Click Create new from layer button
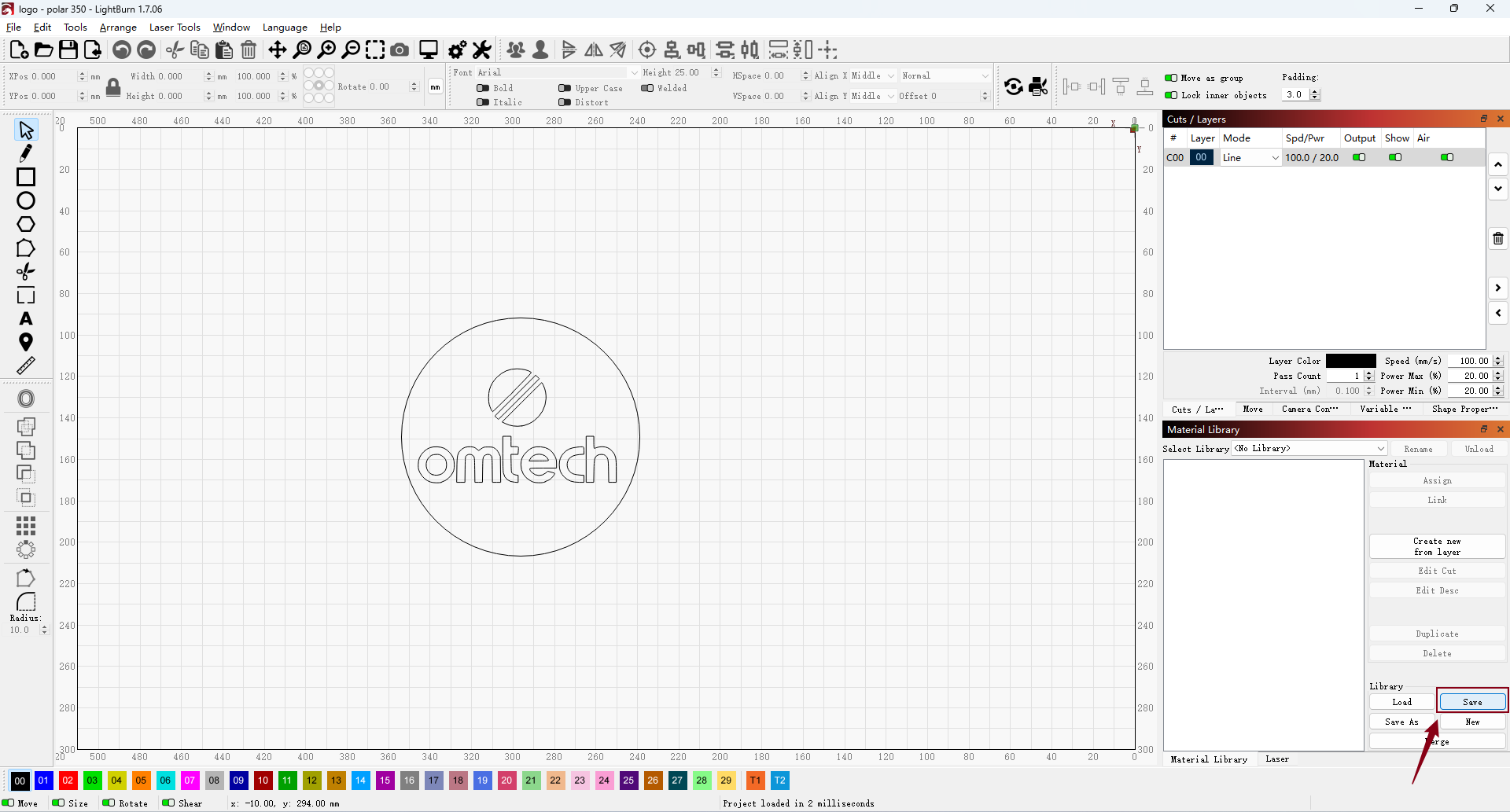This screenshot has height=812, width=1510. pos(1437,546)
